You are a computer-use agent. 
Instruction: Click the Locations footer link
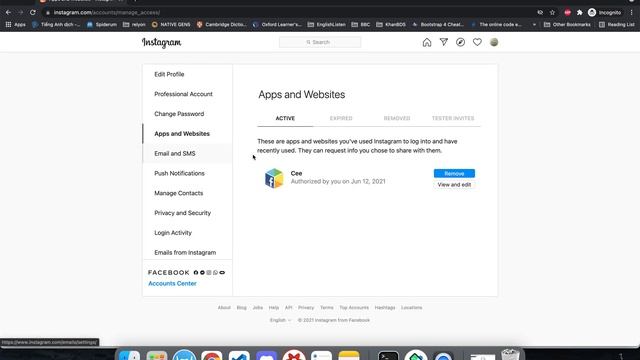[x=411, y=307]
